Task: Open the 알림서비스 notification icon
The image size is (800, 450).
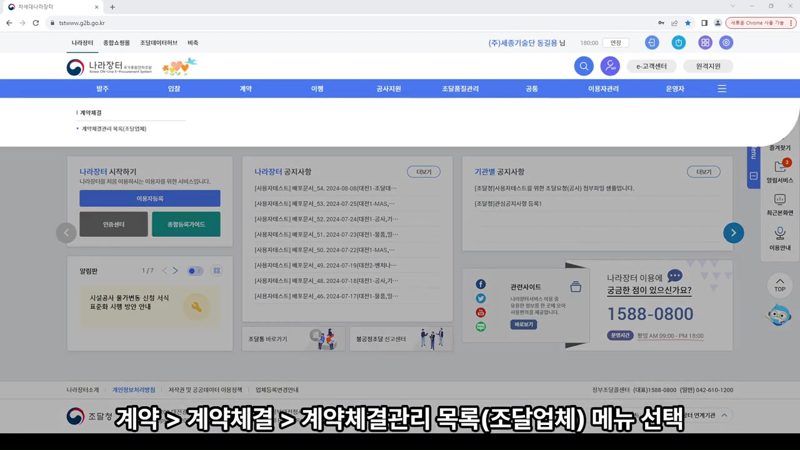Action: (780, 170)
